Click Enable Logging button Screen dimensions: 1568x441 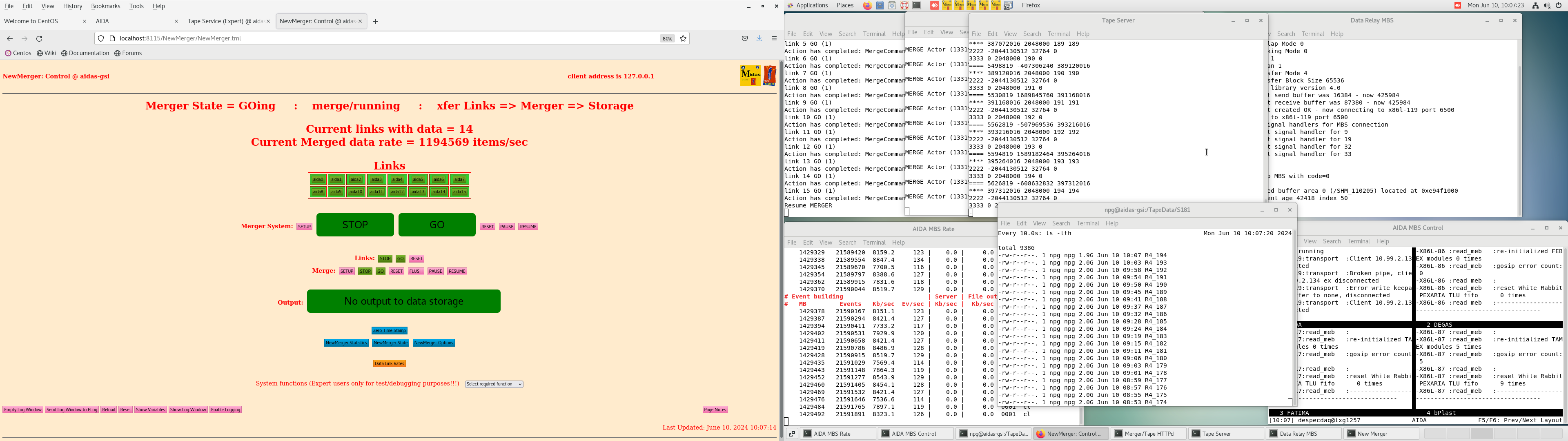pos(226,410)
